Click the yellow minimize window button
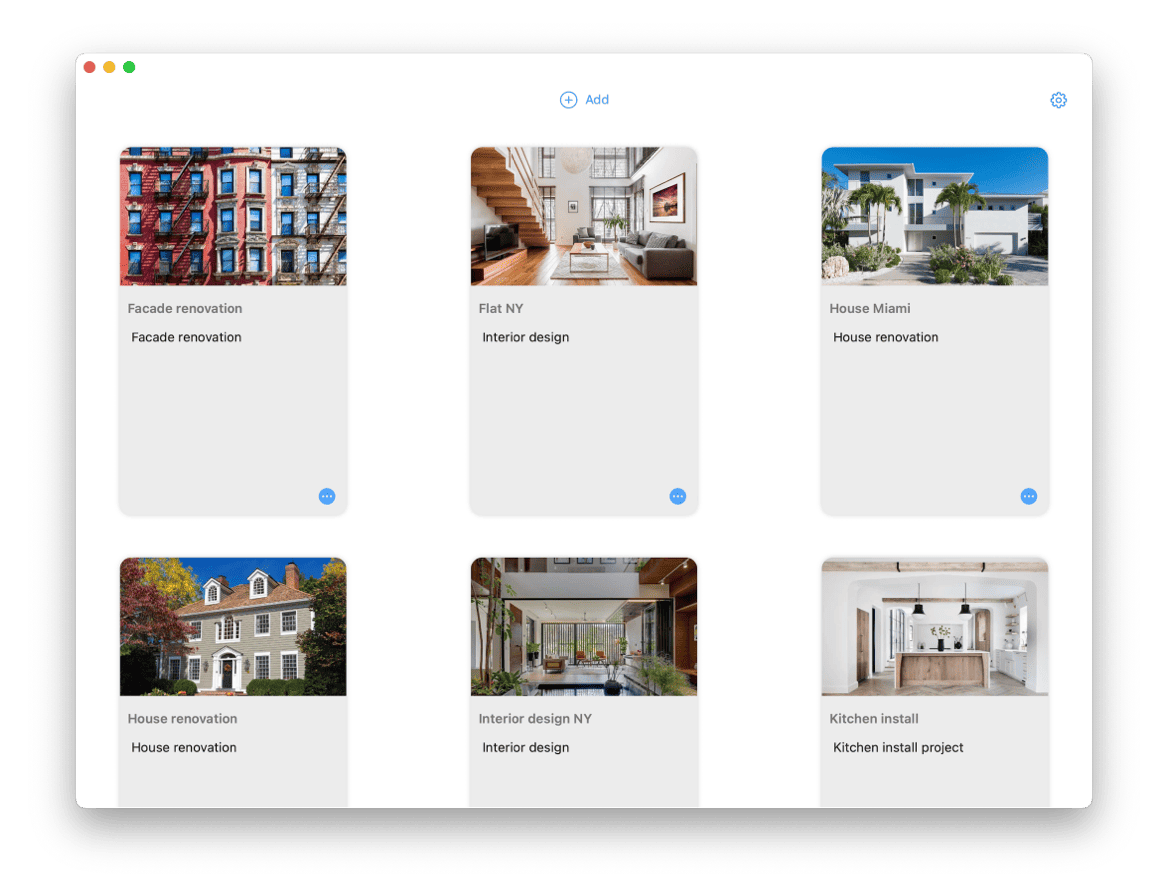The height and width of the screenshot is (895, 1167). 109,67
